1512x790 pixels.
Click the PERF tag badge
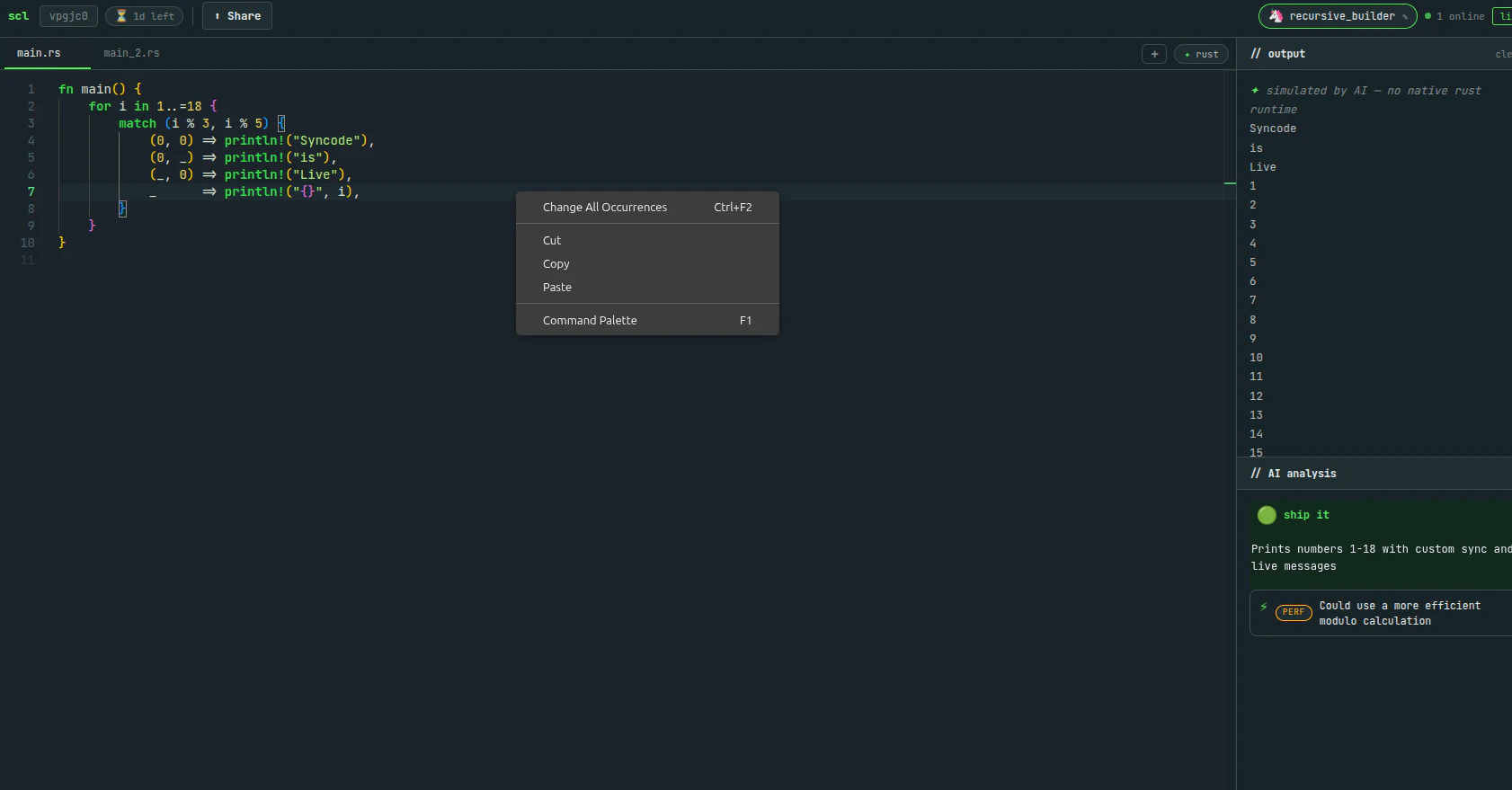click(1294, 612)
